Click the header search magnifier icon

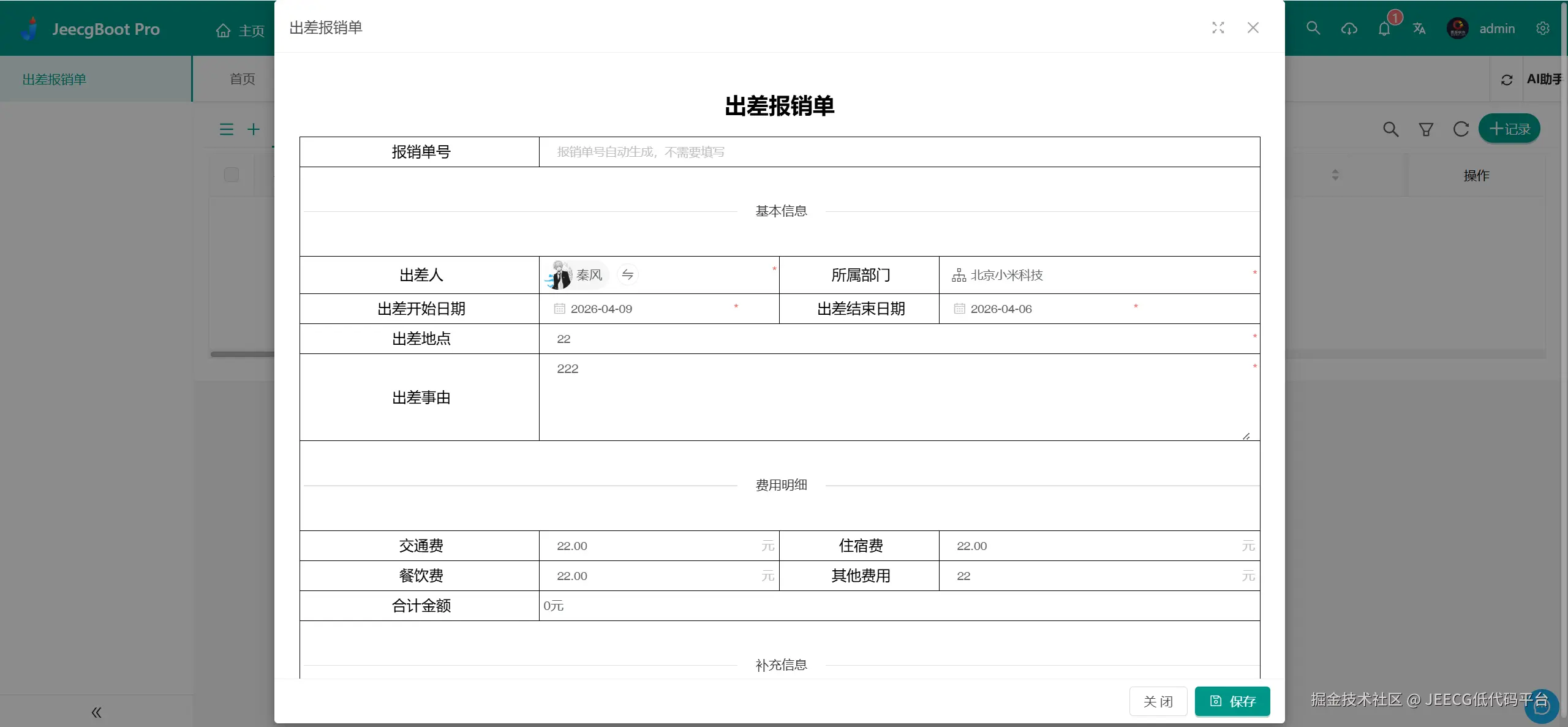pyautogui.click(x=1313, y=28)
